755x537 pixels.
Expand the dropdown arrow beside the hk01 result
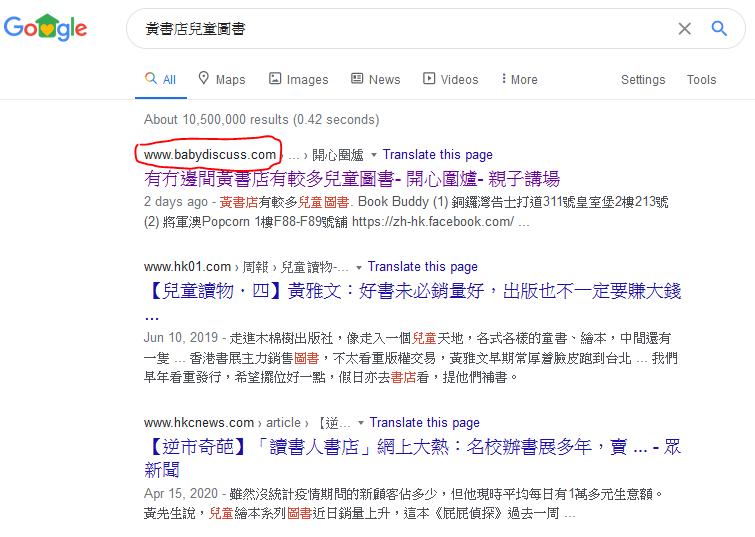click(359, 267)
